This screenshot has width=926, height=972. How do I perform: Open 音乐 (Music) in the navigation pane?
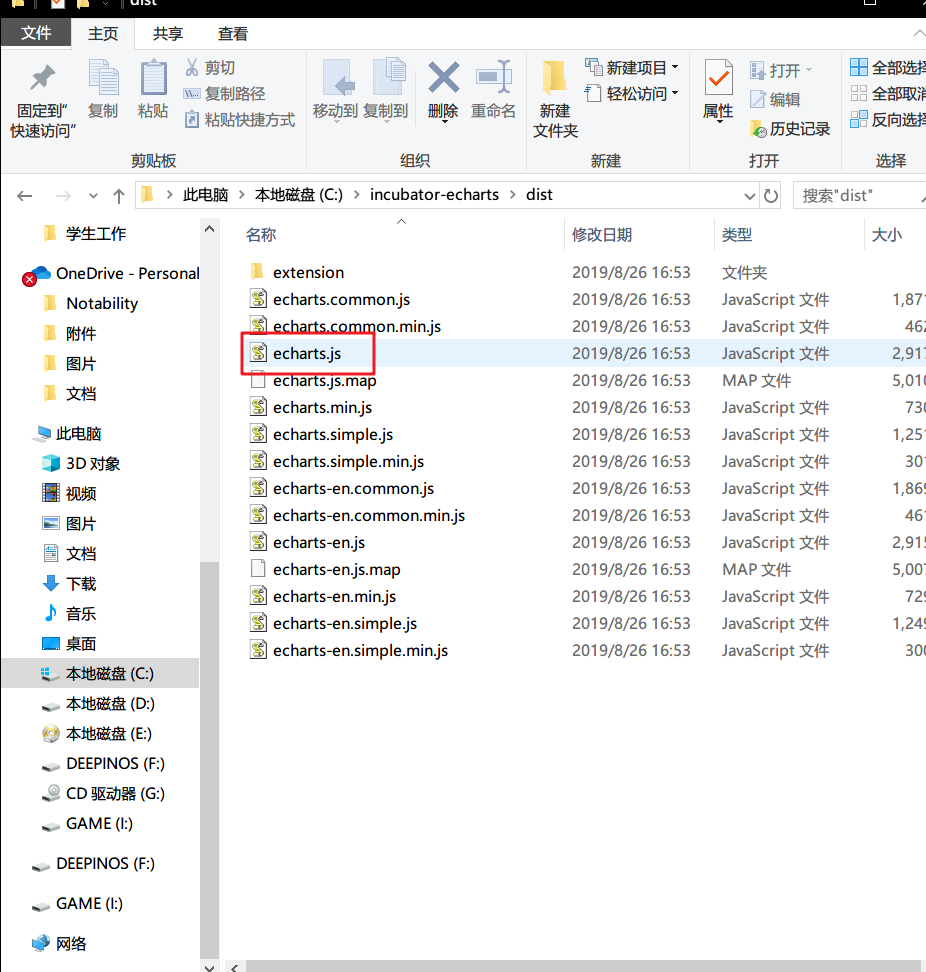pos(81,614)
